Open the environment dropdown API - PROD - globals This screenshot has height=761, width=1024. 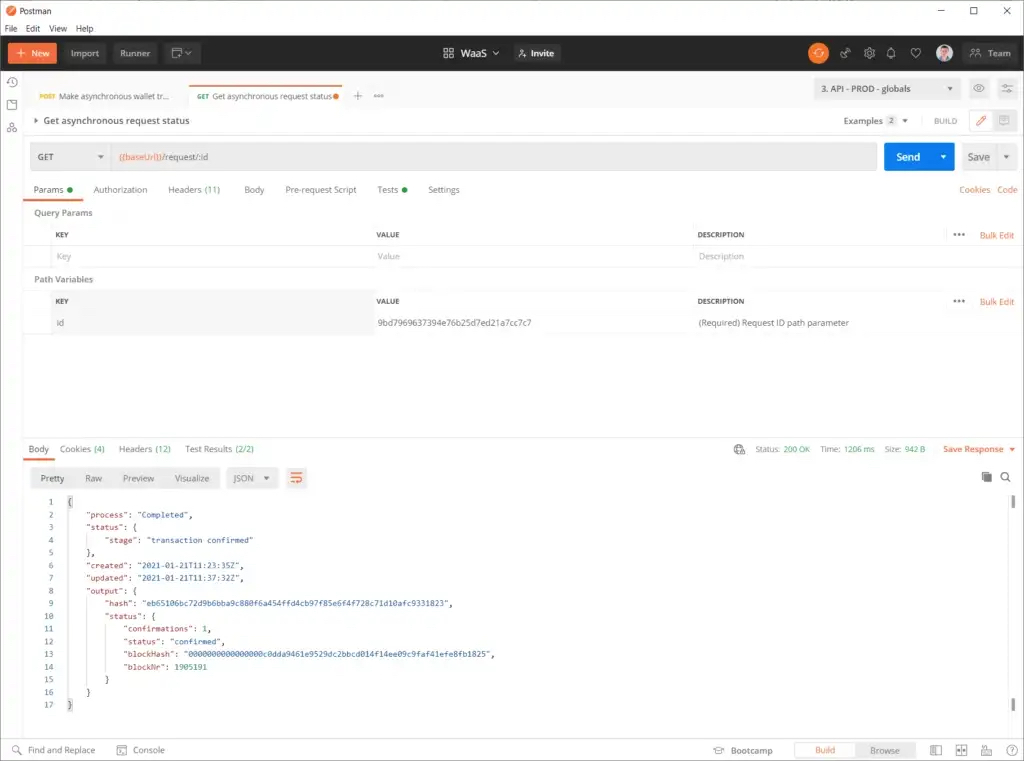[887, 88]
